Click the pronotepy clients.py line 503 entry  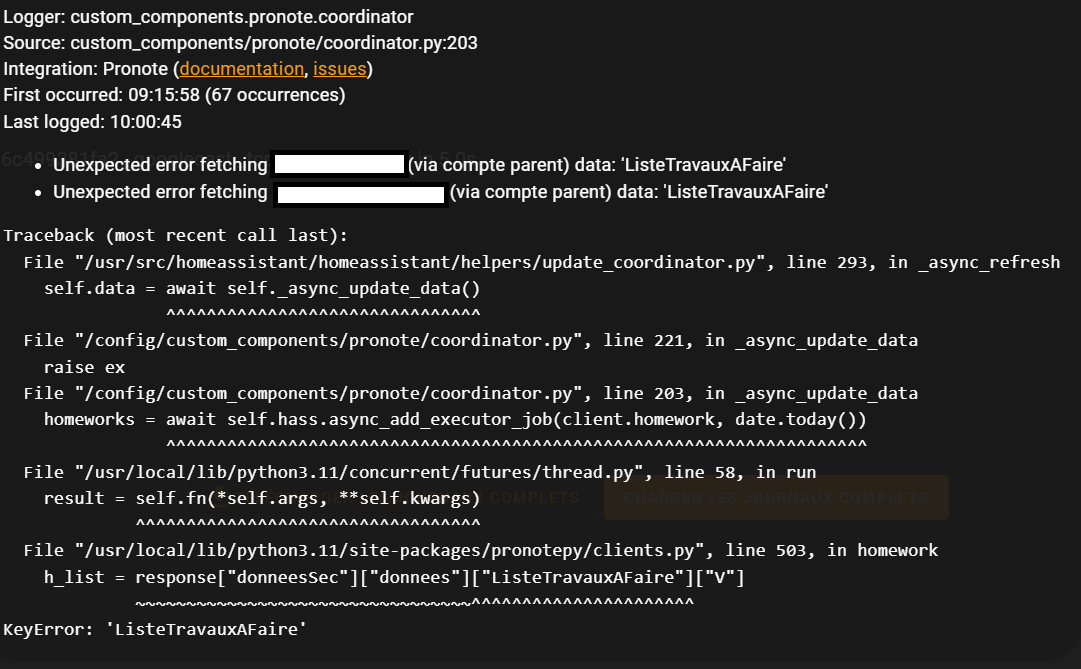click(x=480, y=550)
